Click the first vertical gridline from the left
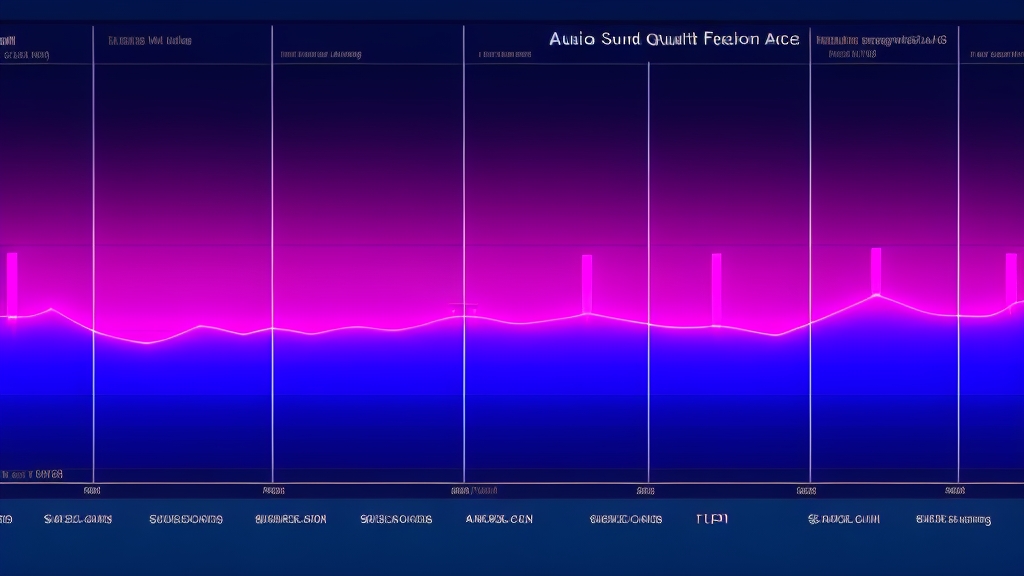This screenshot has height=576, width=1024. [x=93, y=250]
